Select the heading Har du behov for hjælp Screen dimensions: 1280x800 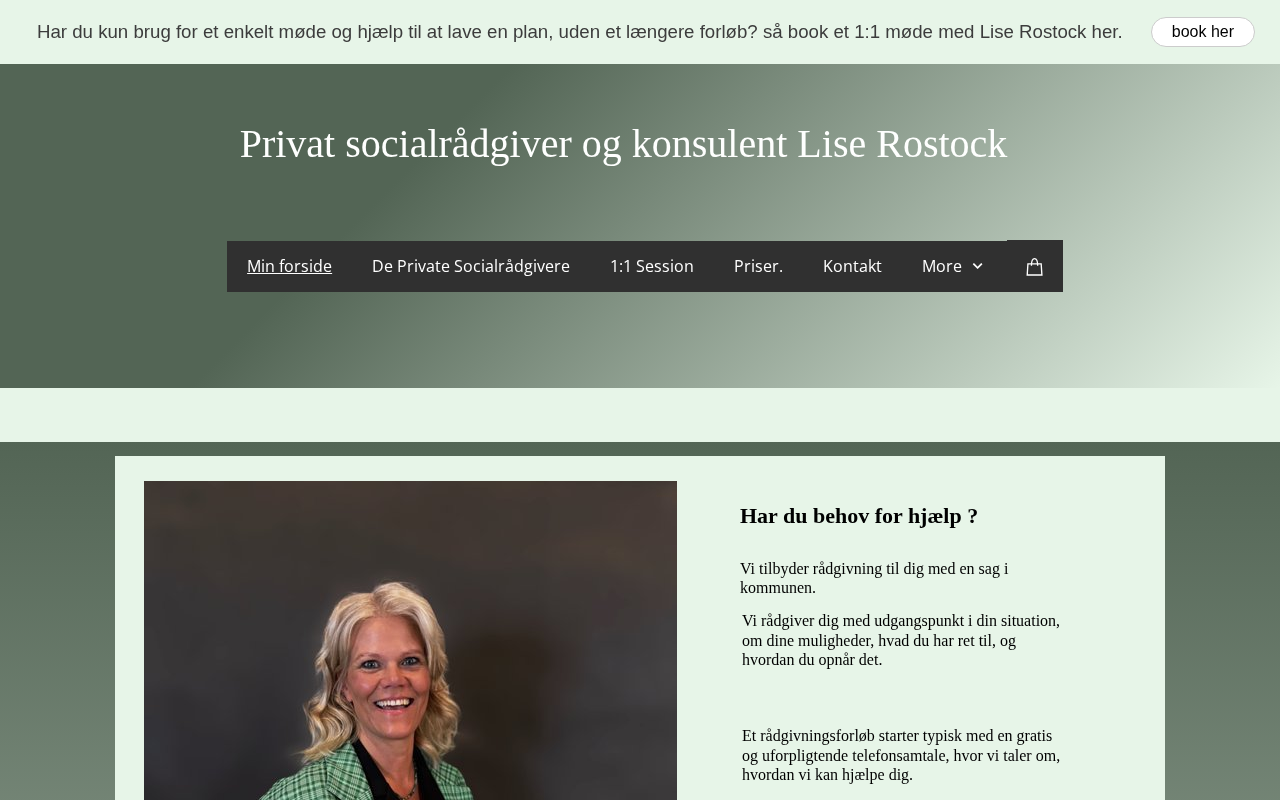click(859, 516)
